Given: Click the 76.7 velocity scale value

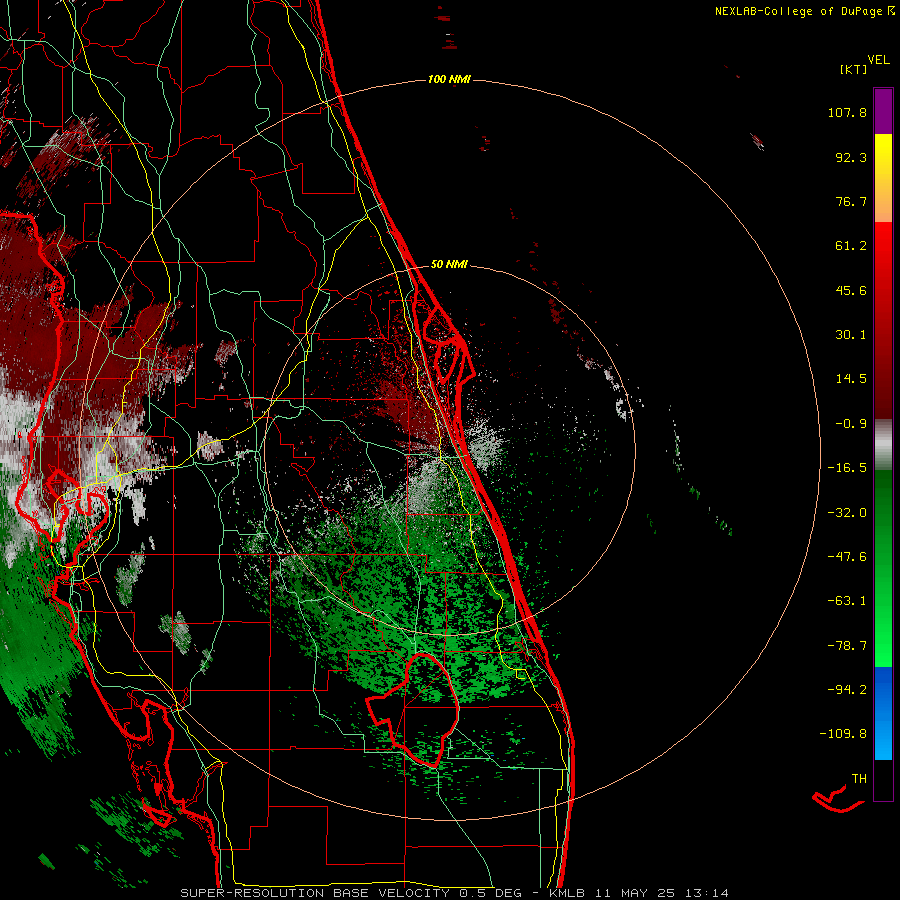Looking at the screenshot, I should point(851,201).
